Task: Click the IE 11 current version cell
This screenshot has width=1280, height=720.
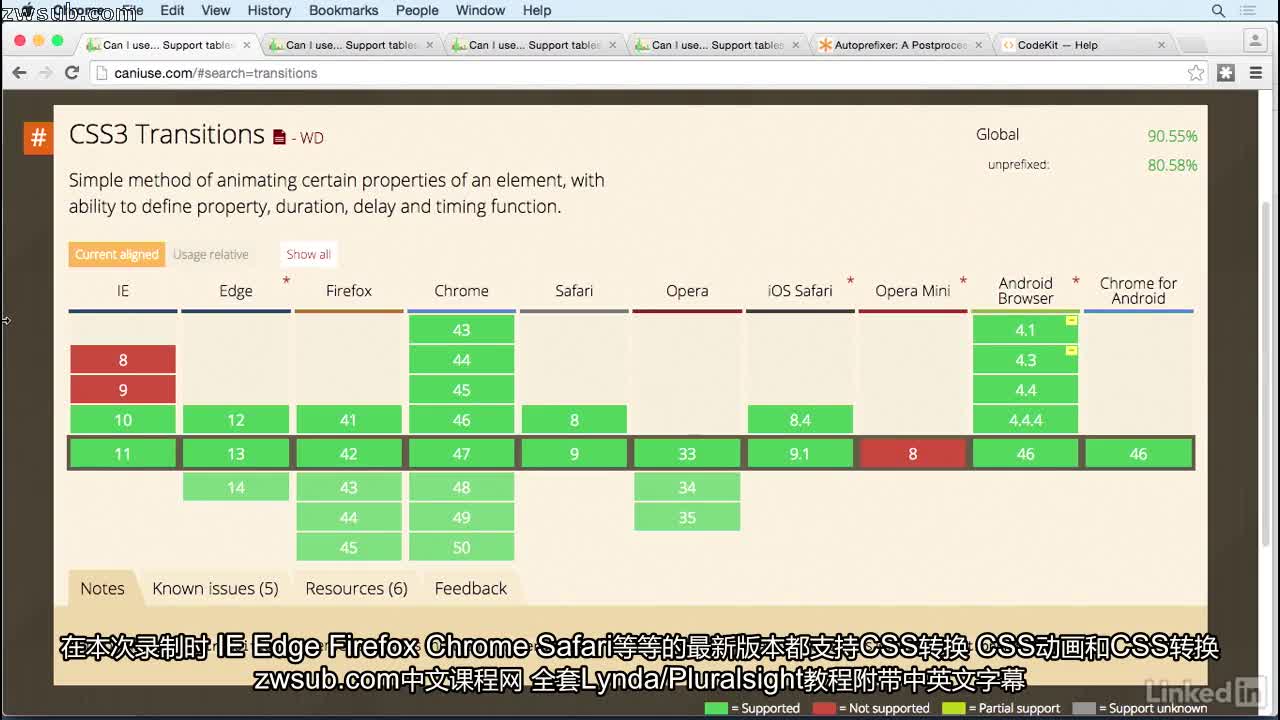Action: click(x=122, y=453)
